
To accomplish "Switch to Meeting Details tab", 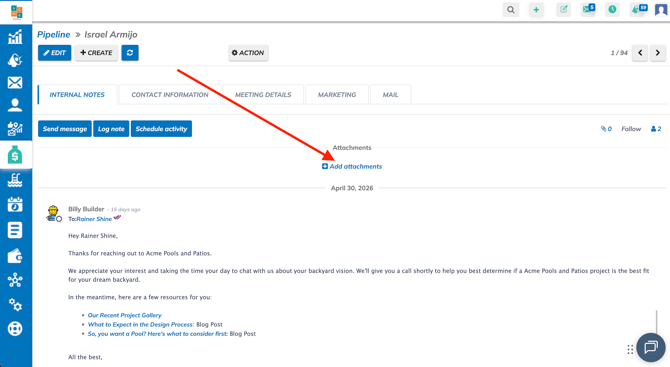I will (263, 95).
